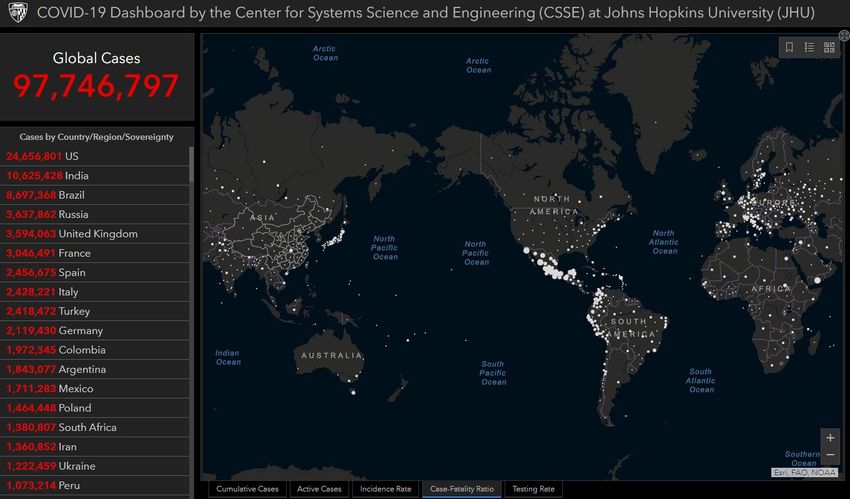Image resolution: width=850 pixels, height=499 pixels.
Task: Select Argentina in the cases list
Action: click(x=94, y=369)
